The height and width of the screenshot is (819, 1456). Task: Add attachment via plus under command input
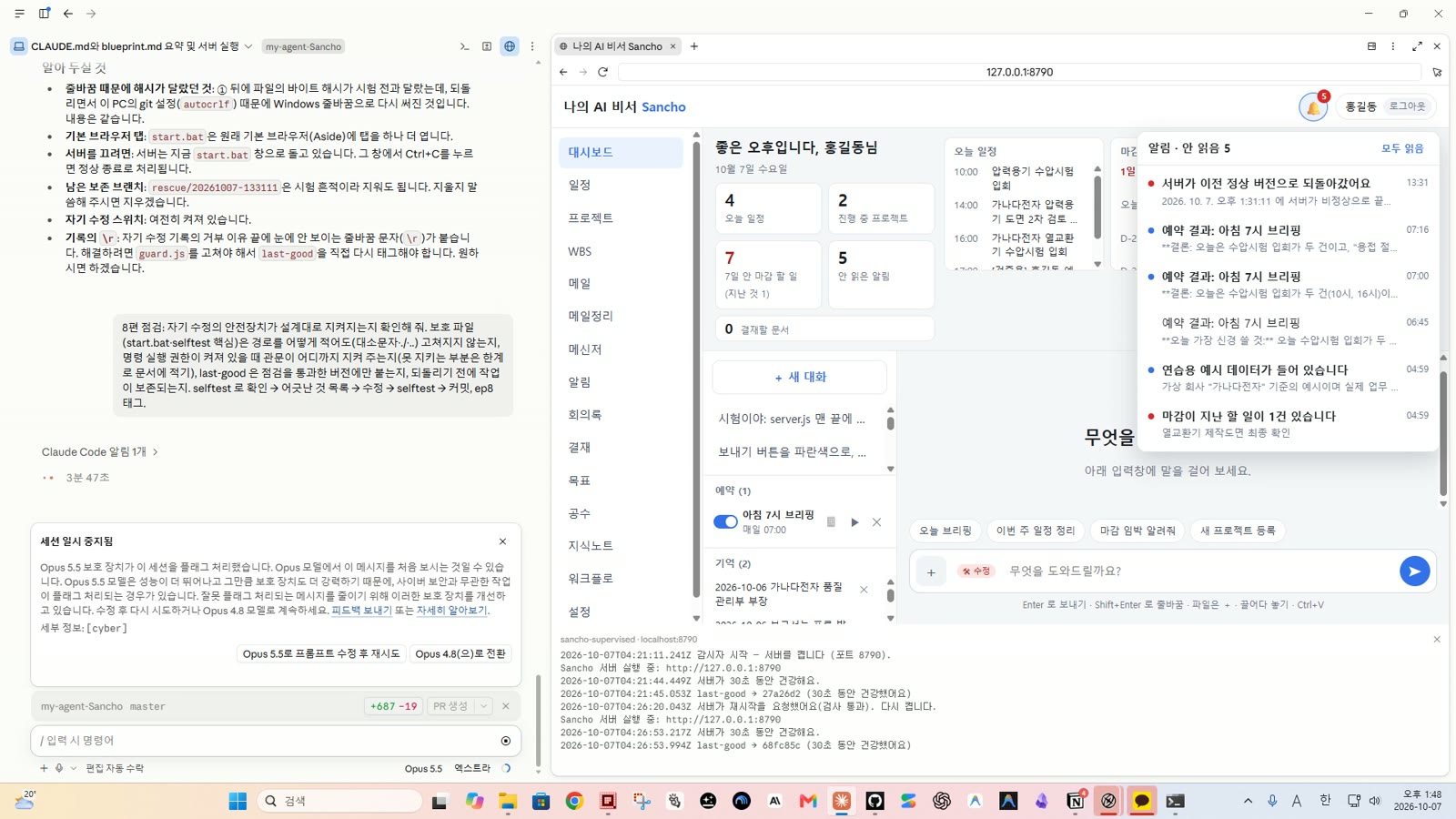[44, 768]
